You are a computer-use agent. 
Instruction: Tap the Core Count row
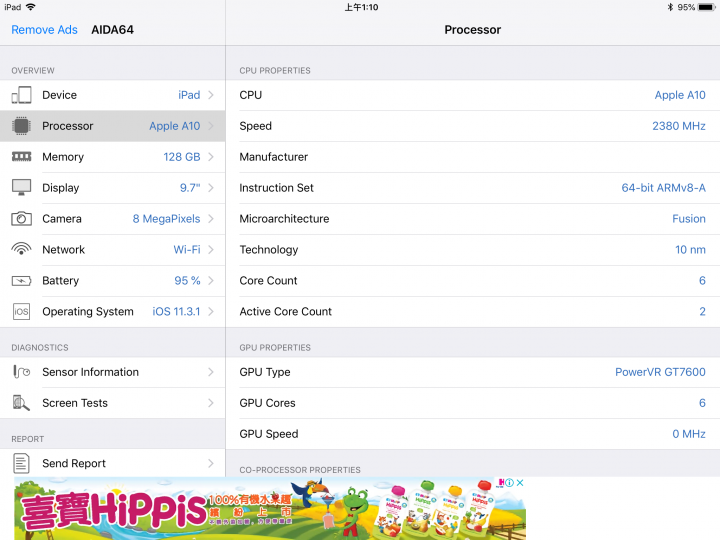(x=472, y=281)
